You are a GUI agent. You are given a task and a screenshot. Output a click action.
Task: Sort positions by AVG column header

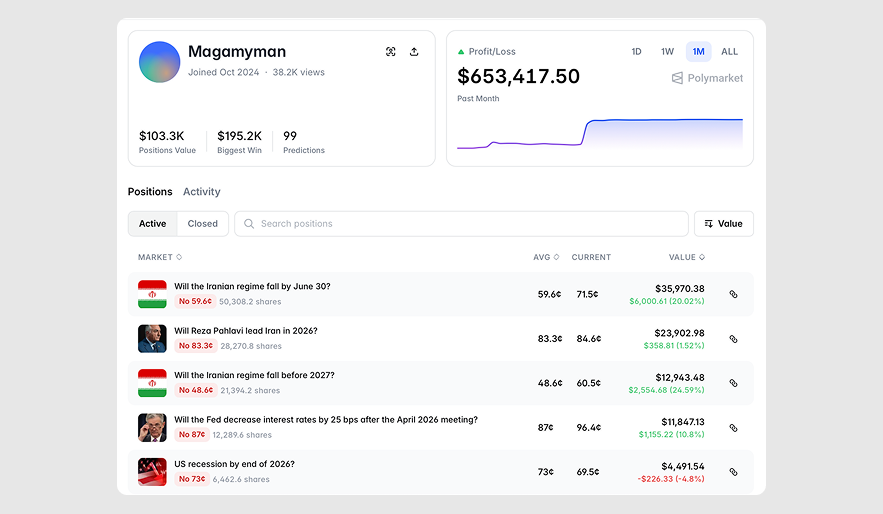pos(546,257)
